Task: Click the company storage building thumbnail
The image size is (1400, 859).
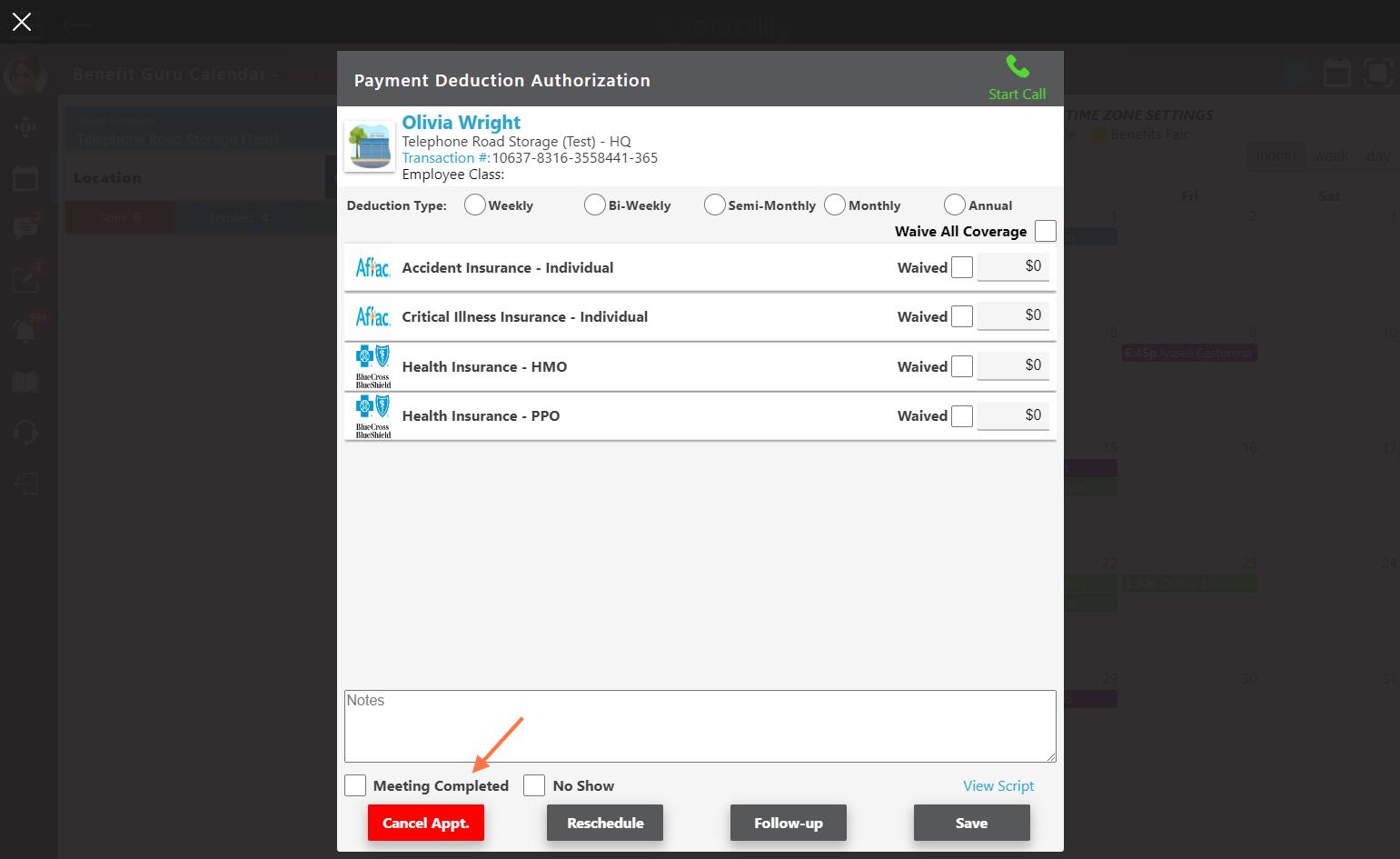Action: (370, 146)
